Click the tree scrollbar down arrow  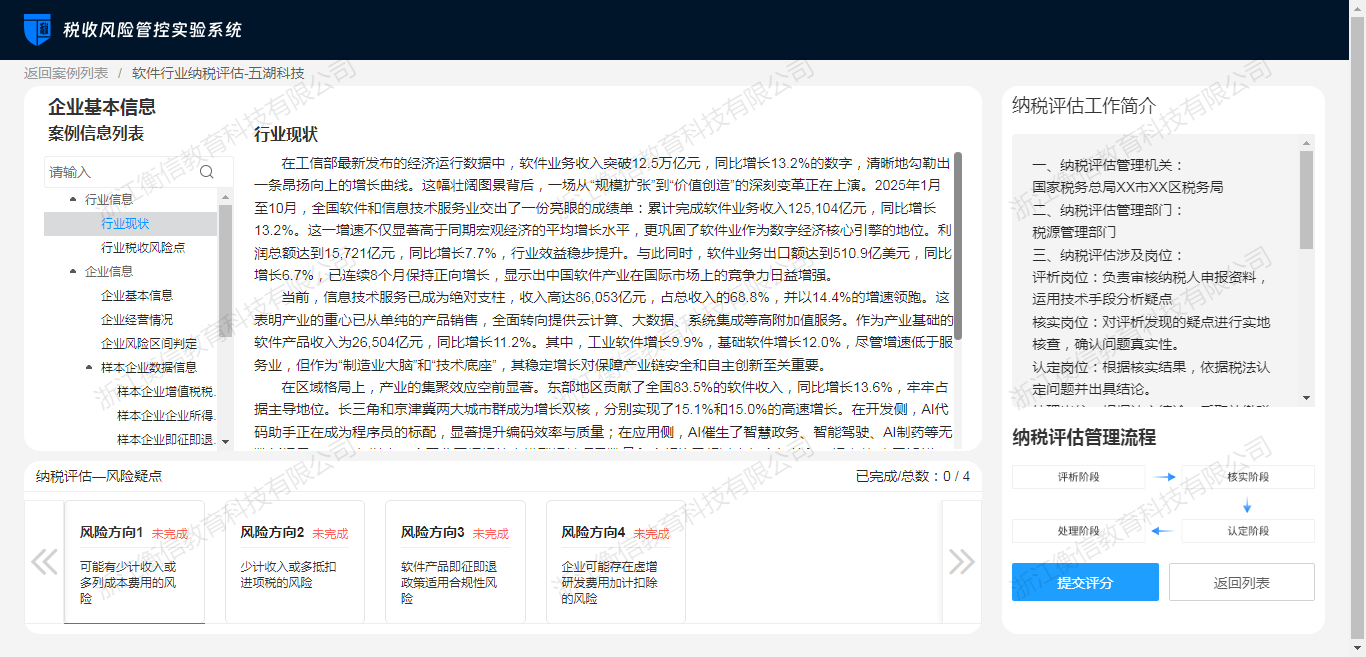(225, 441)
